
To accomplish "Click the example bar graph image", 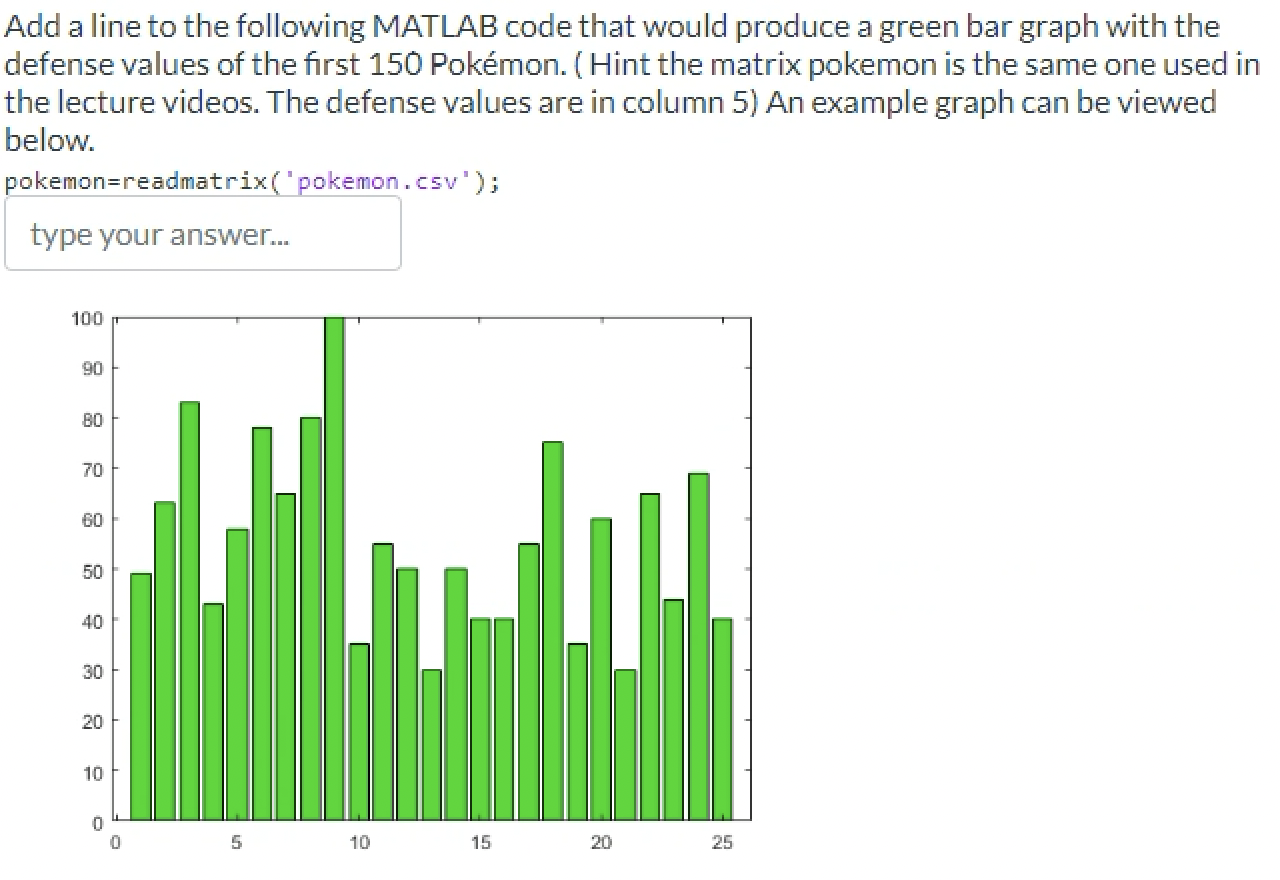I will pyautogui.click(x=420, y=570).
